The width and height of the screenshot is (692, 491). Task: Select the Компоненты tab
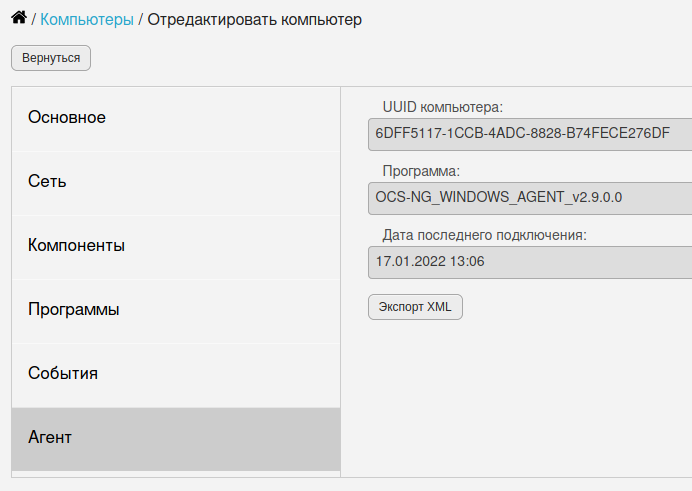[x=176, y=247]
